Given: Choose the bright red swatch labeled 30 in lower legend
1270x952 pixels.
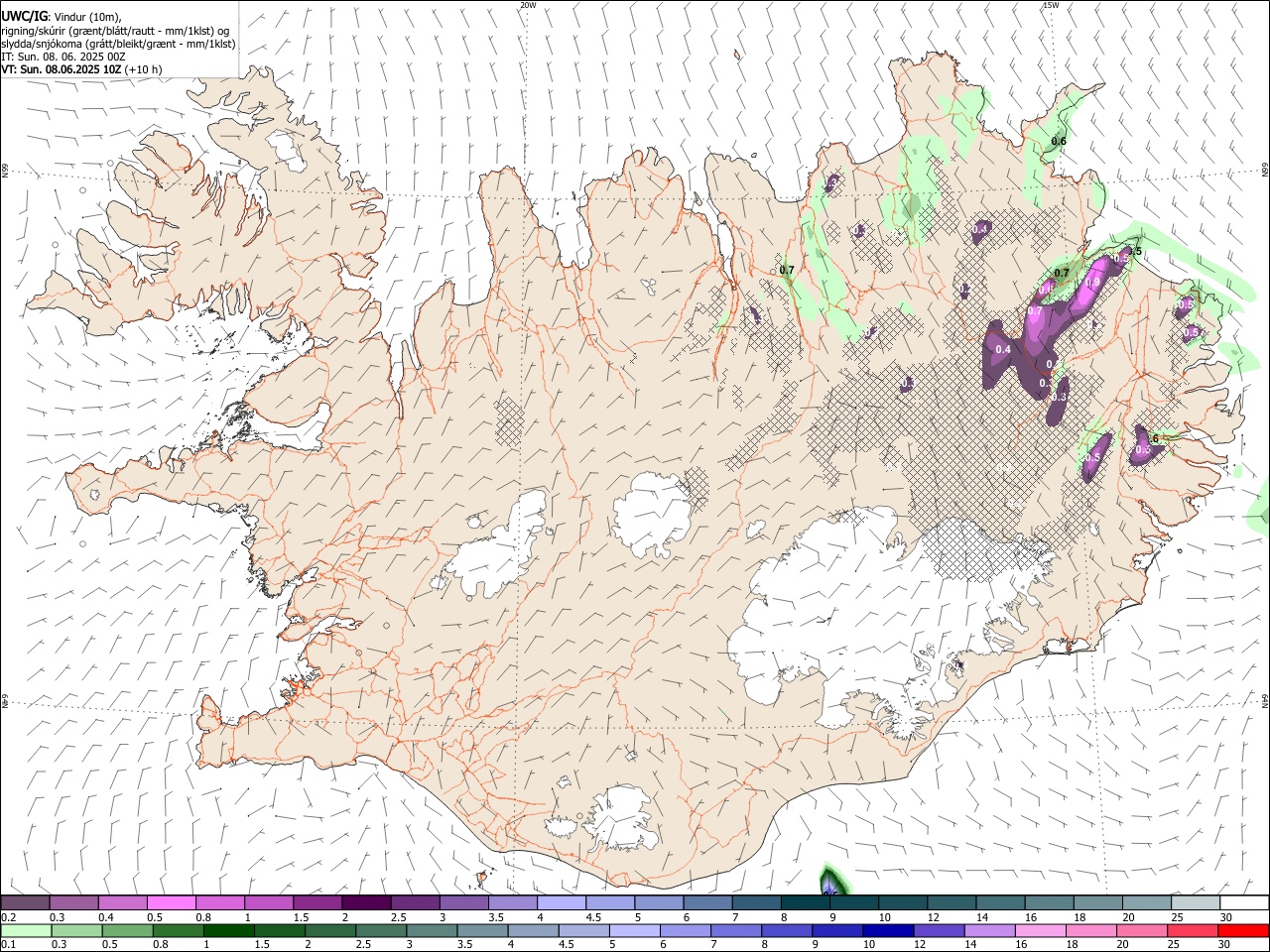Looking at the screenshot, I should (1243, 931).
